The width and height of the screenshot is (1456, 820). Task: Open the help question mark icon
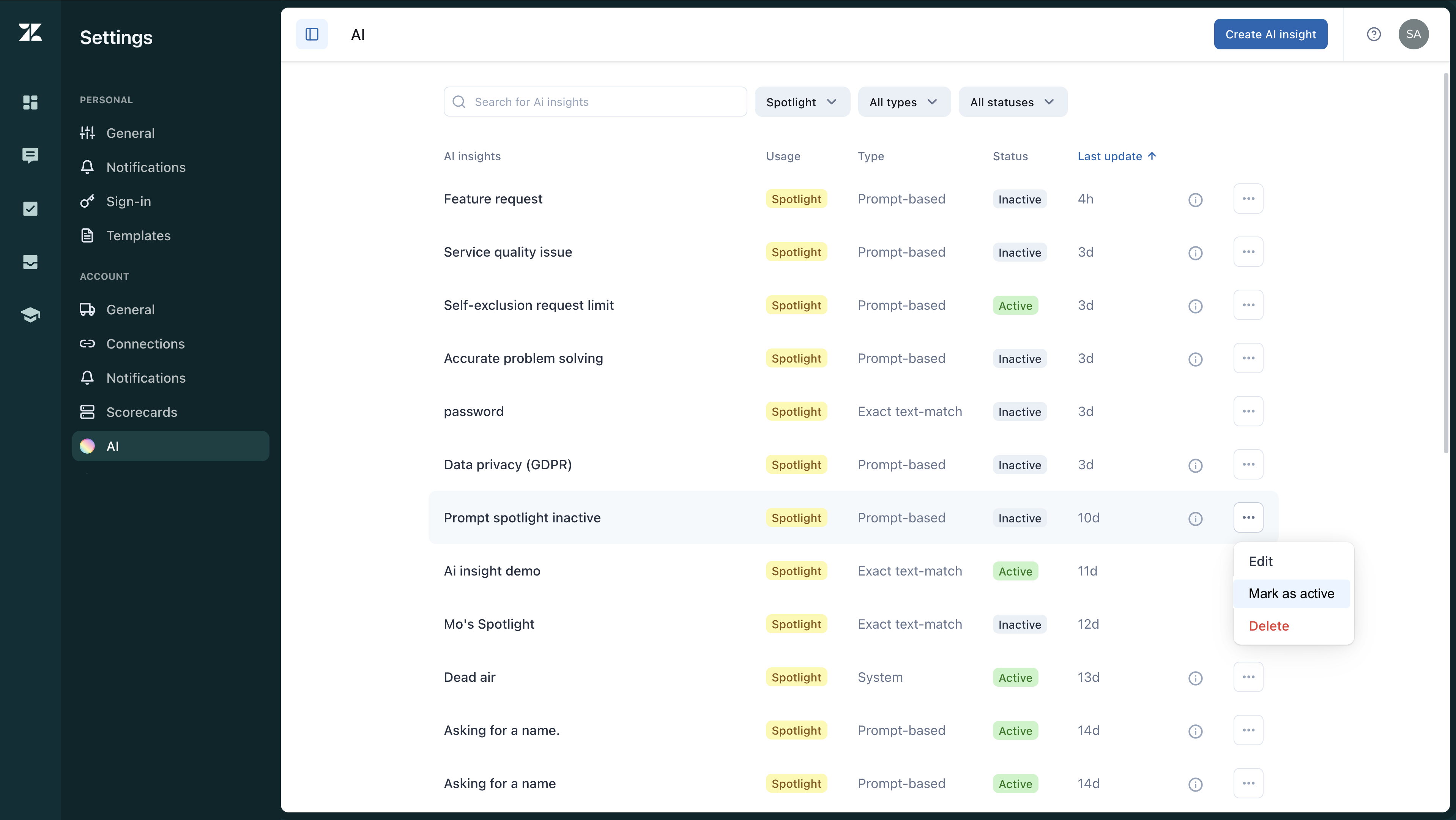(1374, 35)
